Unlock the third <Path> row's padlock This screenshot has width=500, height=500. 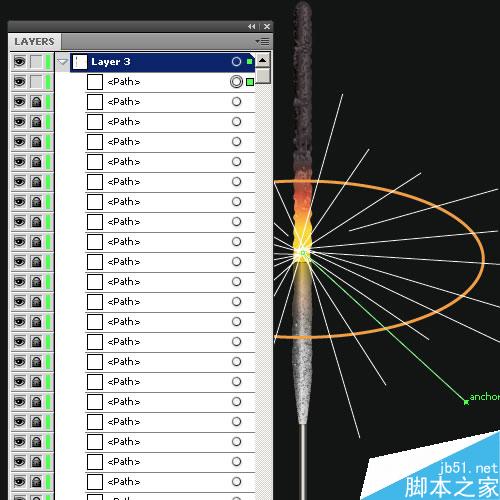36,122
